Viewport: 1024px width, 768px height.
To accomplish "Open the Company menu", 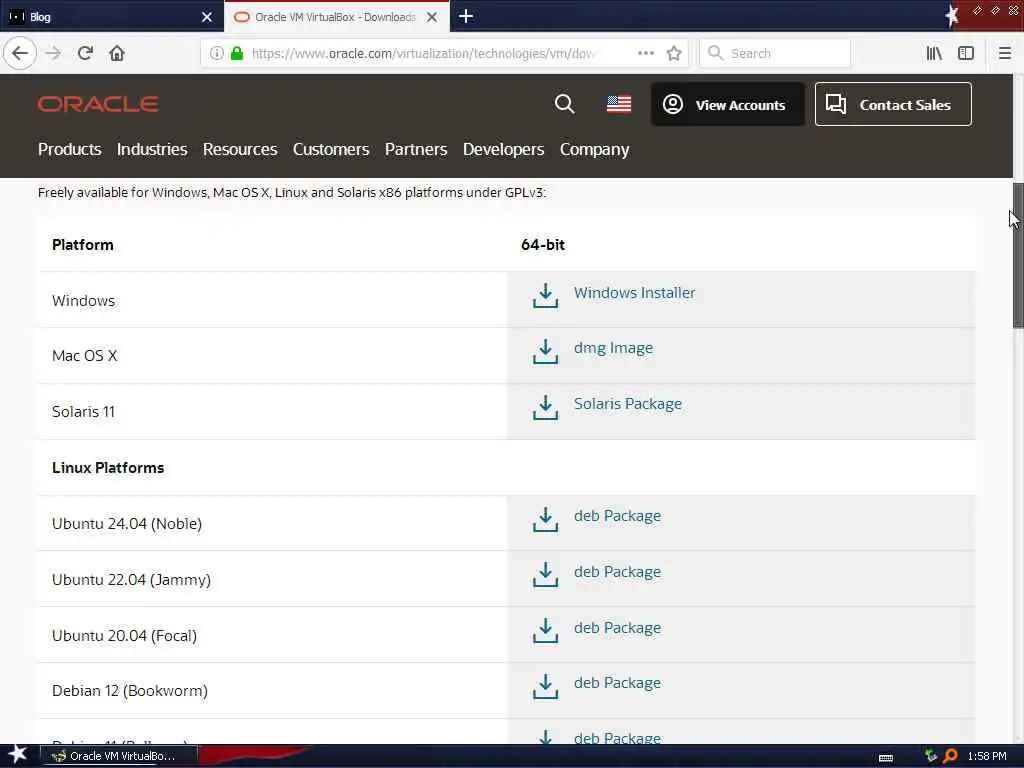I will click(594, 150).
